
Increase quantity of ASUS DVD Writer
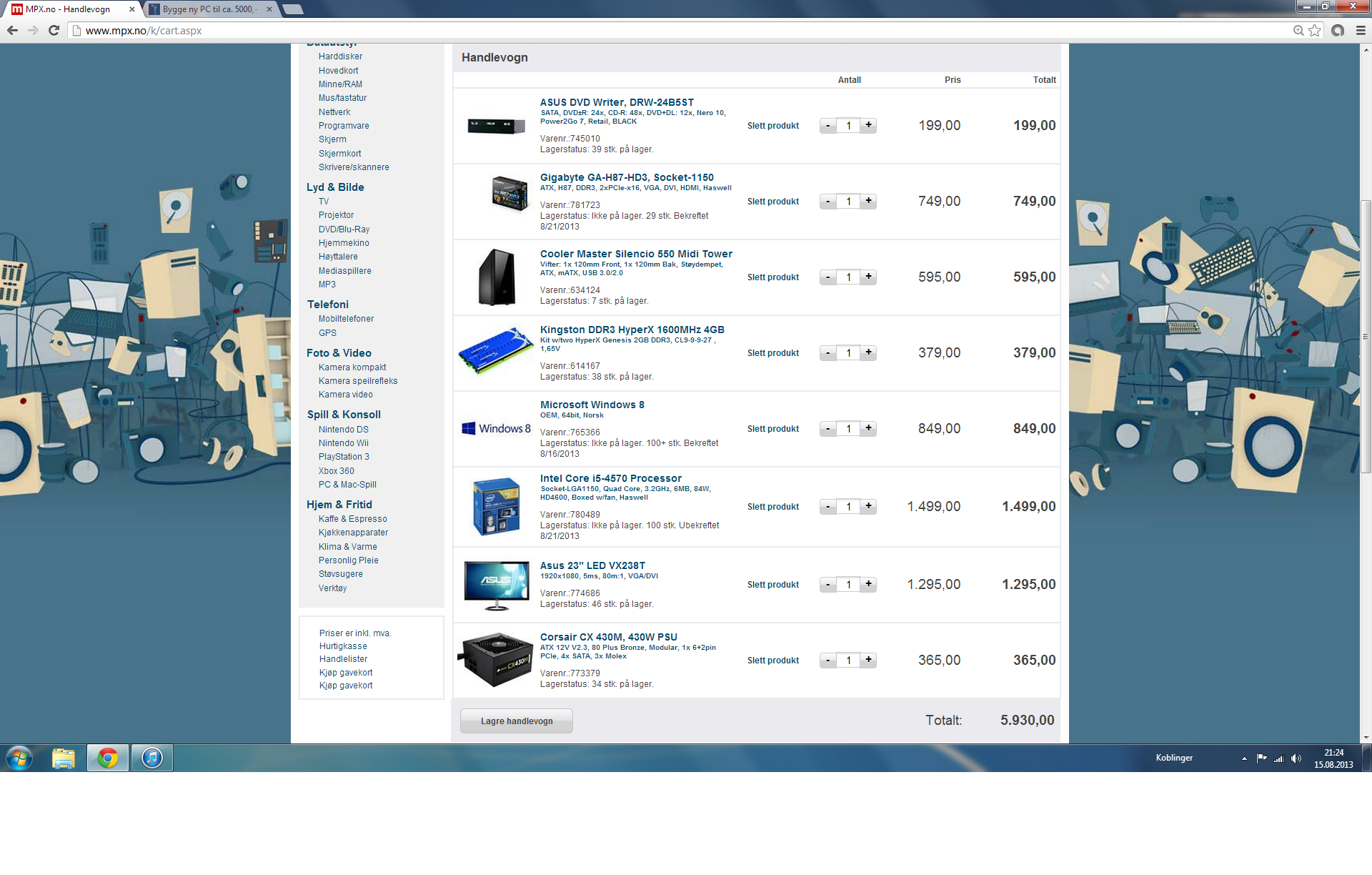pyautogui.click(x=868, y=125)
